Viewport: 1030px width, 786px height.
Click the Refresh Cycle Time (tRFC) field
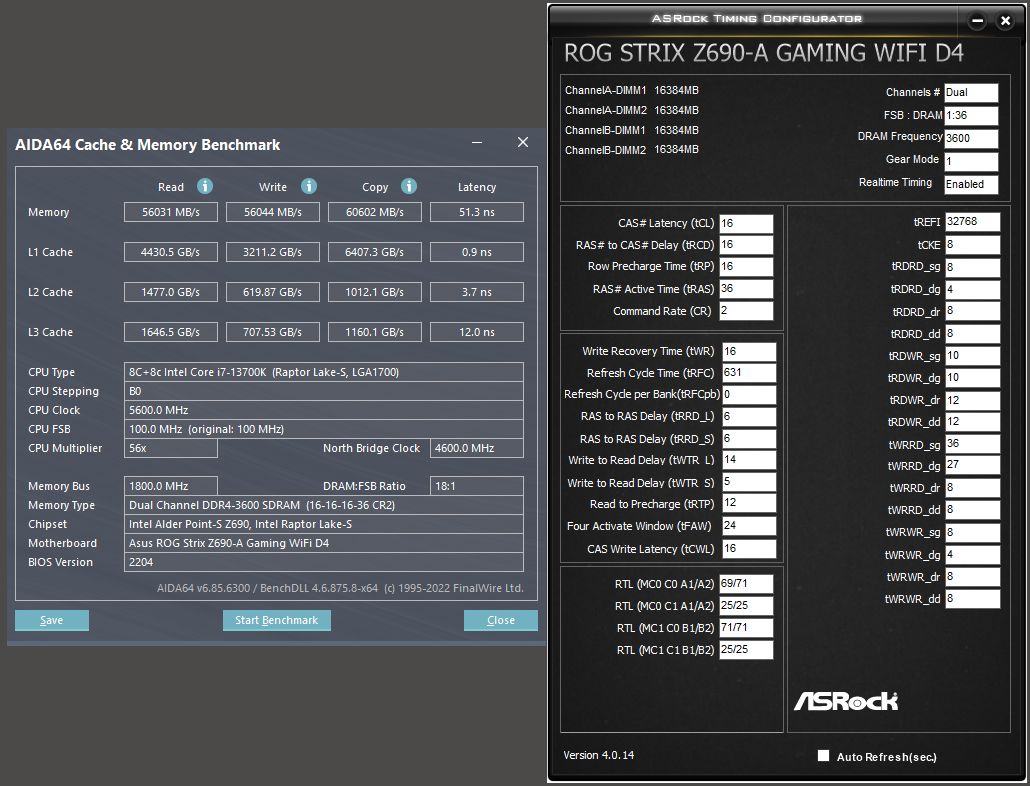coord(750,373)
